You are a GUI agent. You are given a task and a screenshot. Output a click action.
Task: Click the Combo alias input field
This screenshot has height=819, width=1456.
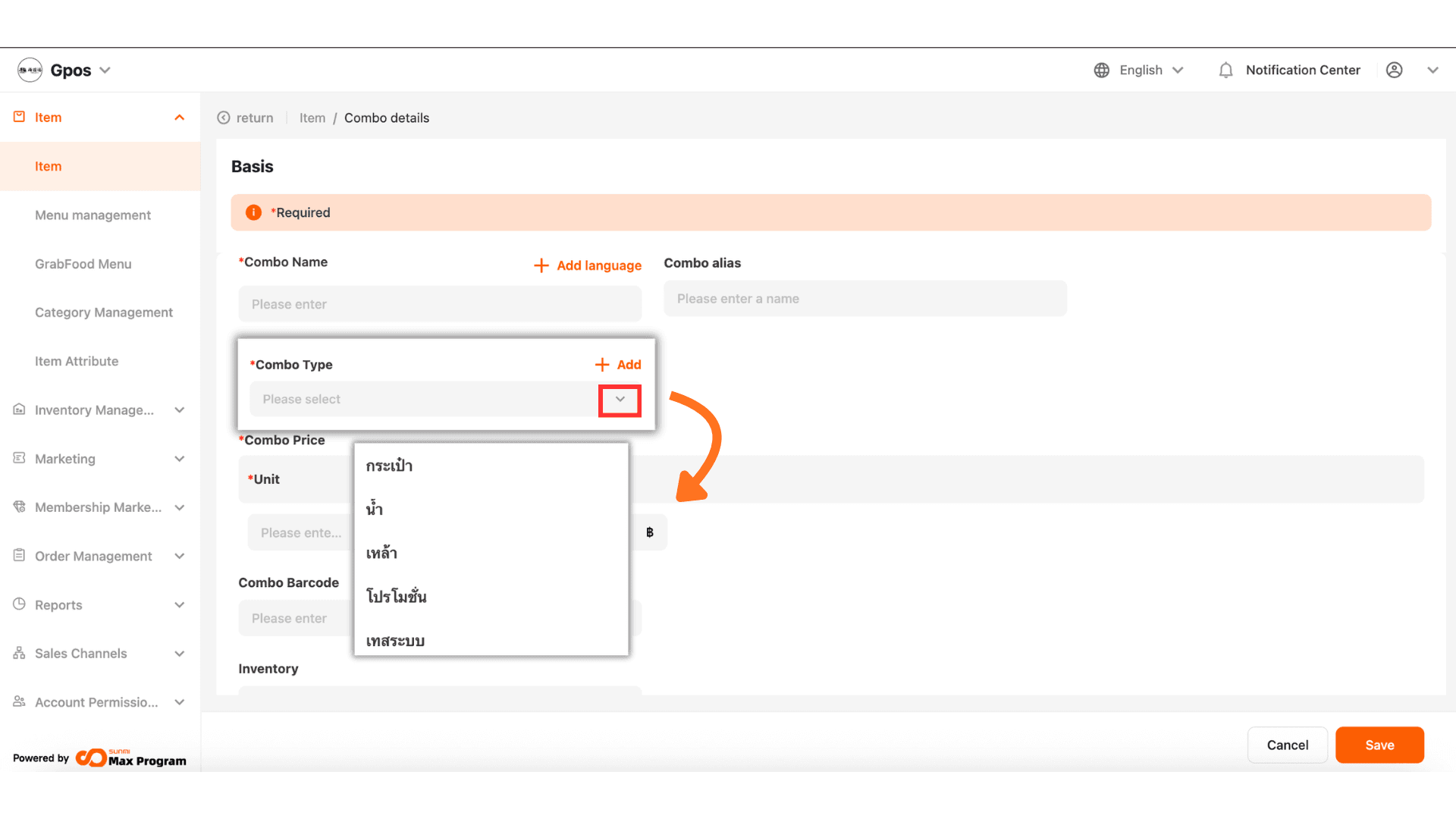(864, 299)
